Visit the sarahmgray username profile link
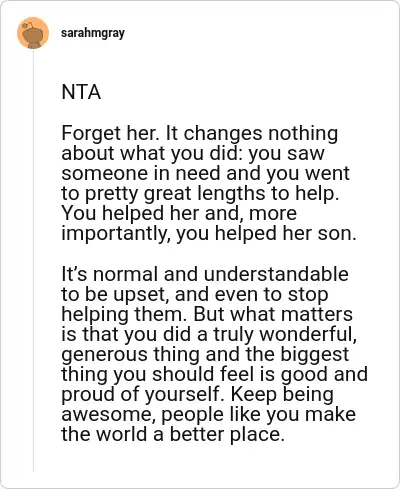Viewport: 400px width, 489px height. click(x=93, y=33)
